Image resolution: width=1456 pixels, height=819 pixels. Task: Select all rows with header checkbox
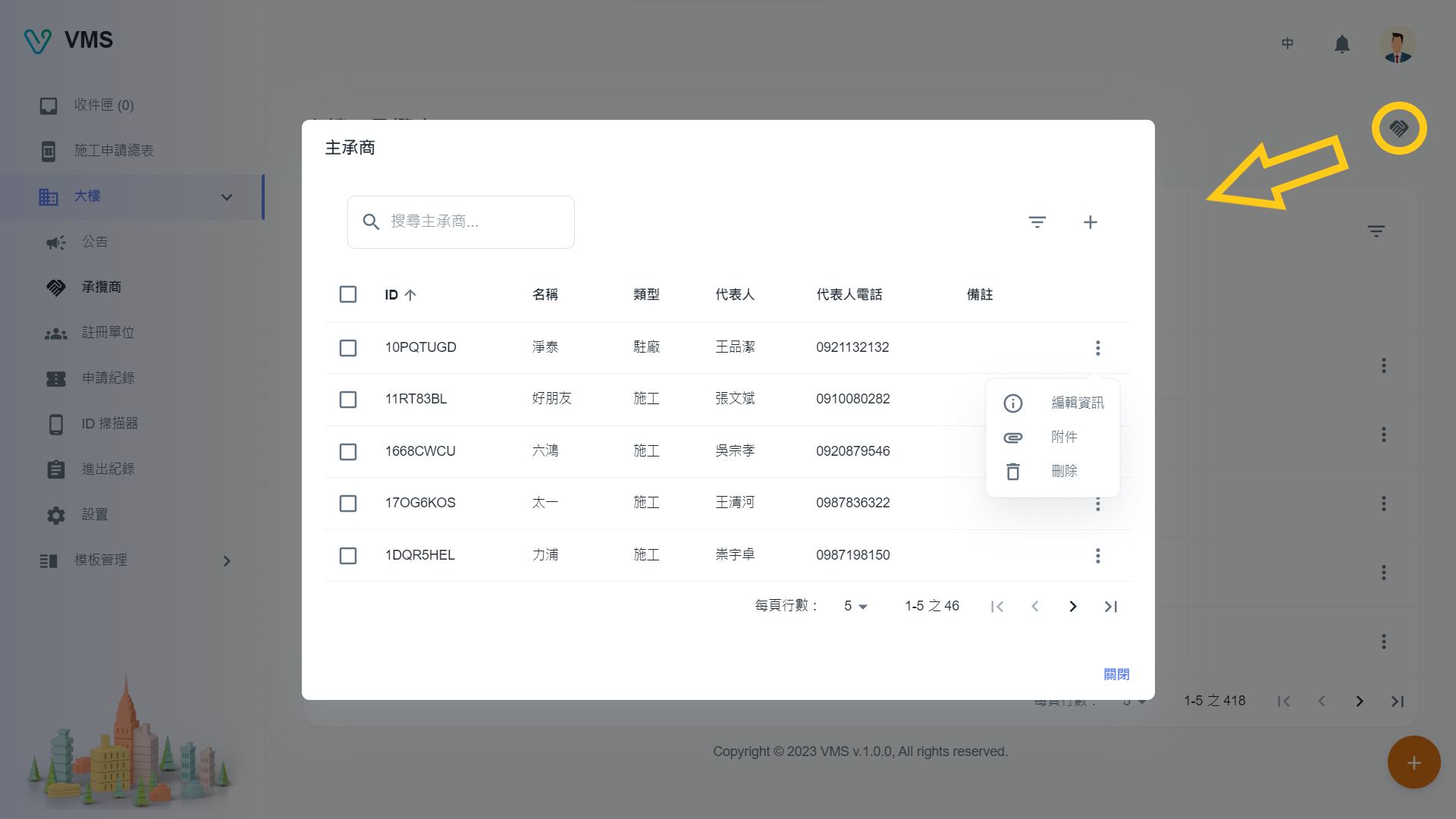point(348,294)
